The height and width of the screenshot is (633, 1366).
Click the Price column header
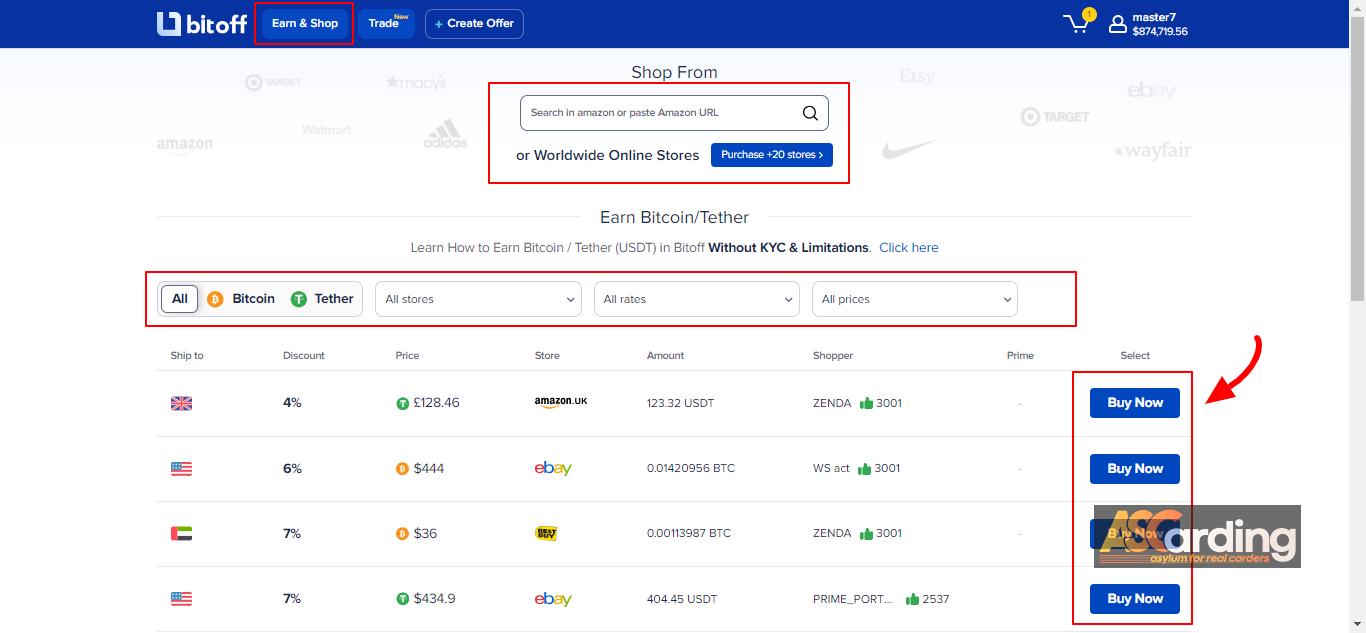pos(407,356)
